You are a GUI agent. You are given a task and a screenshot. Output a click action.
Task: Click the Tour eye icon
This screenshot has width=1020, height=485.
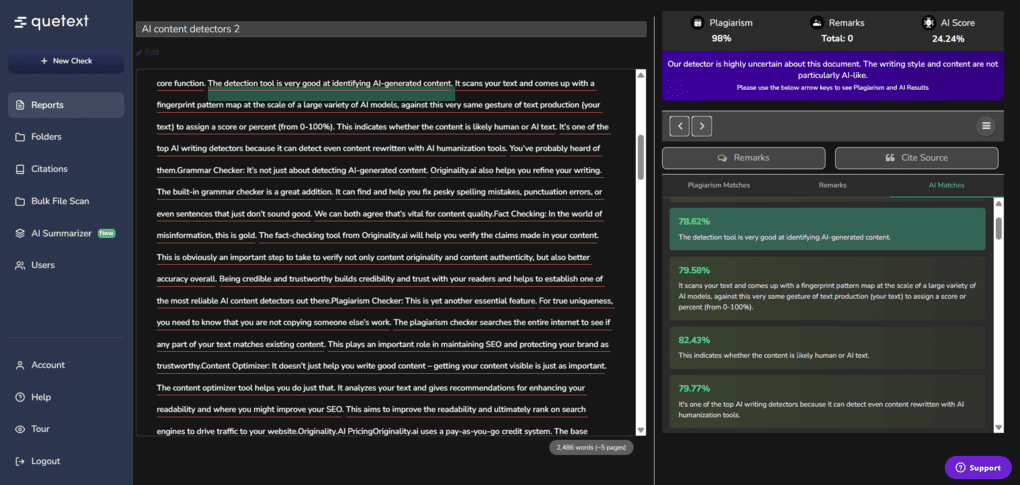20,429
